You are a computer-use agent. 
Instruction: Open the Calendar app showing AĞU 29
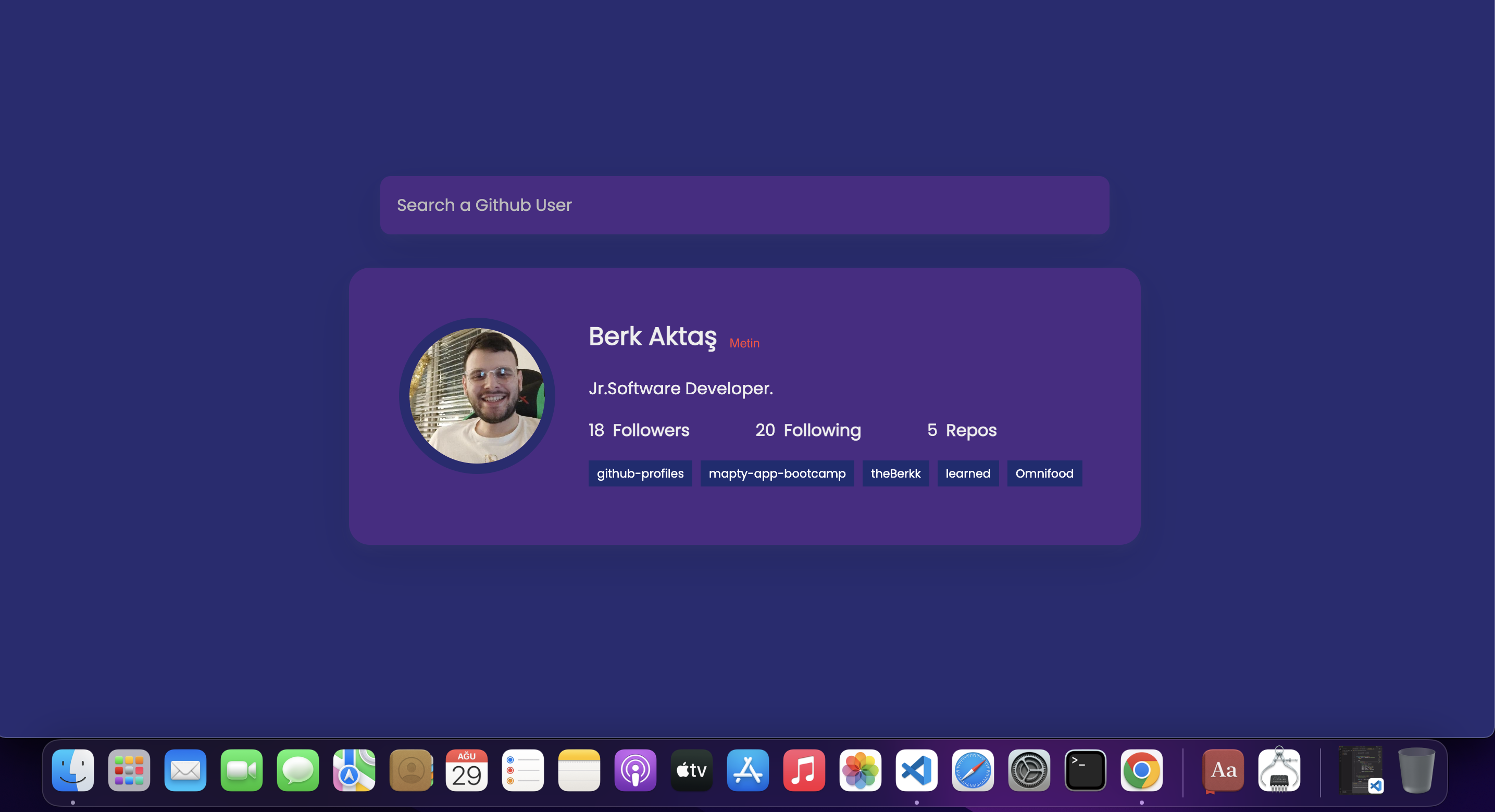(467, 770)
